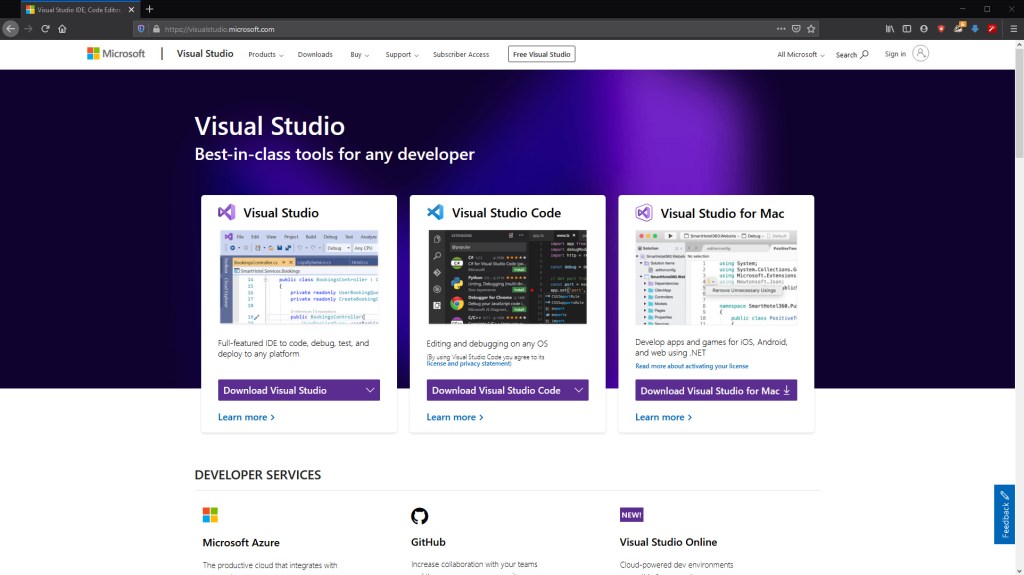Viewport: 1024px width, 575px height.
Task: Click the Sign in account avatar icon
Action: [921, 54]
